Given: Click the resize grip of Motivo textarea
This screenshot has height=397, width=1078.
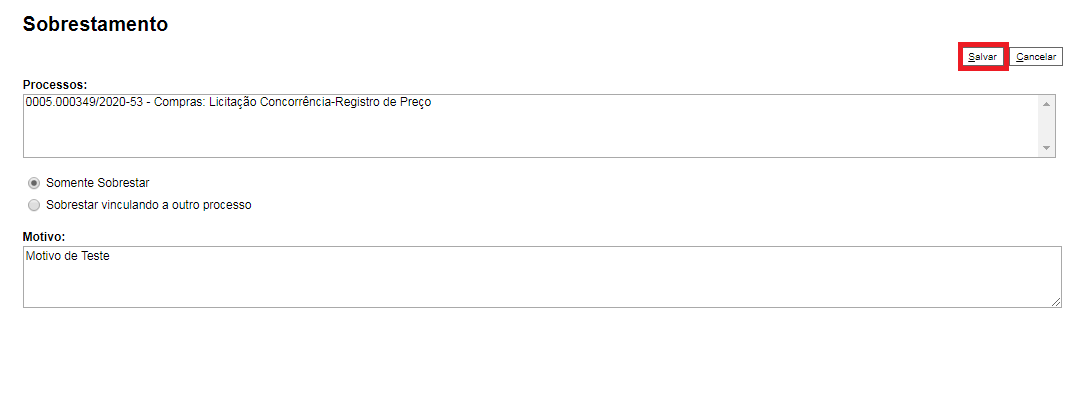Looking at the screenshot, I should point(1055,302).
